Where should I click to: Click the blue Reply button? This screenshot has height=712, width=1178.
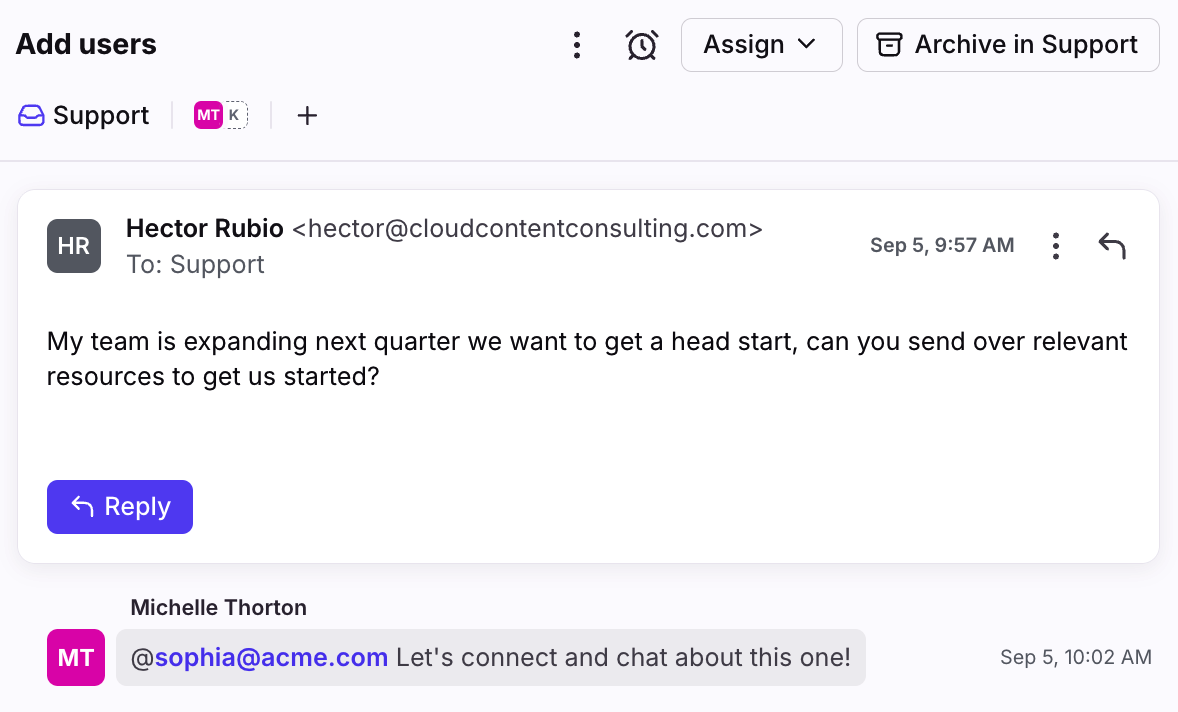click(119, 507)
